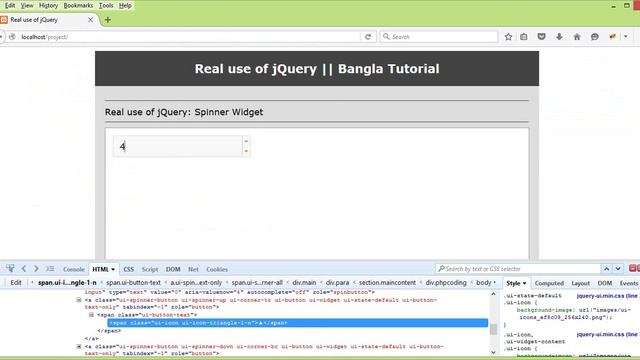Expand the ui-spinner-down anchor node

(79, 347)
